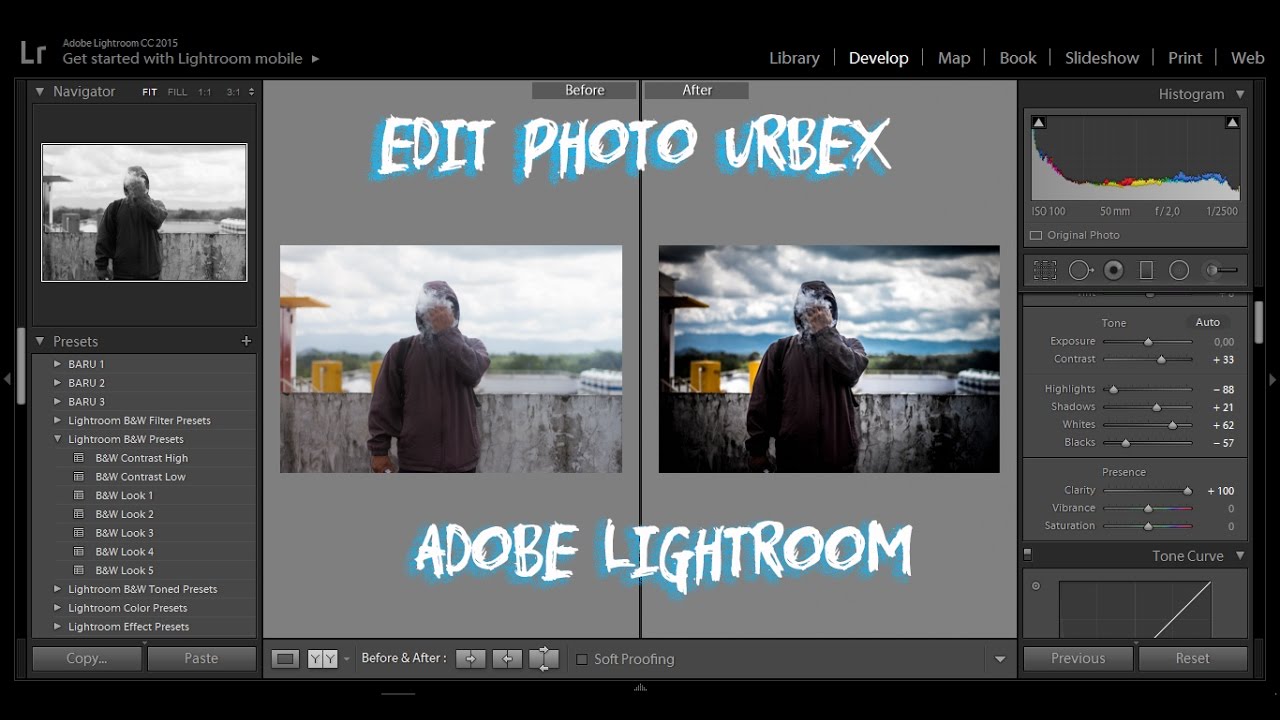This screenshot has width=1280, height=720.
Task: Click the Reset button
Action: pyautogui.click(x=1192, y=658)
